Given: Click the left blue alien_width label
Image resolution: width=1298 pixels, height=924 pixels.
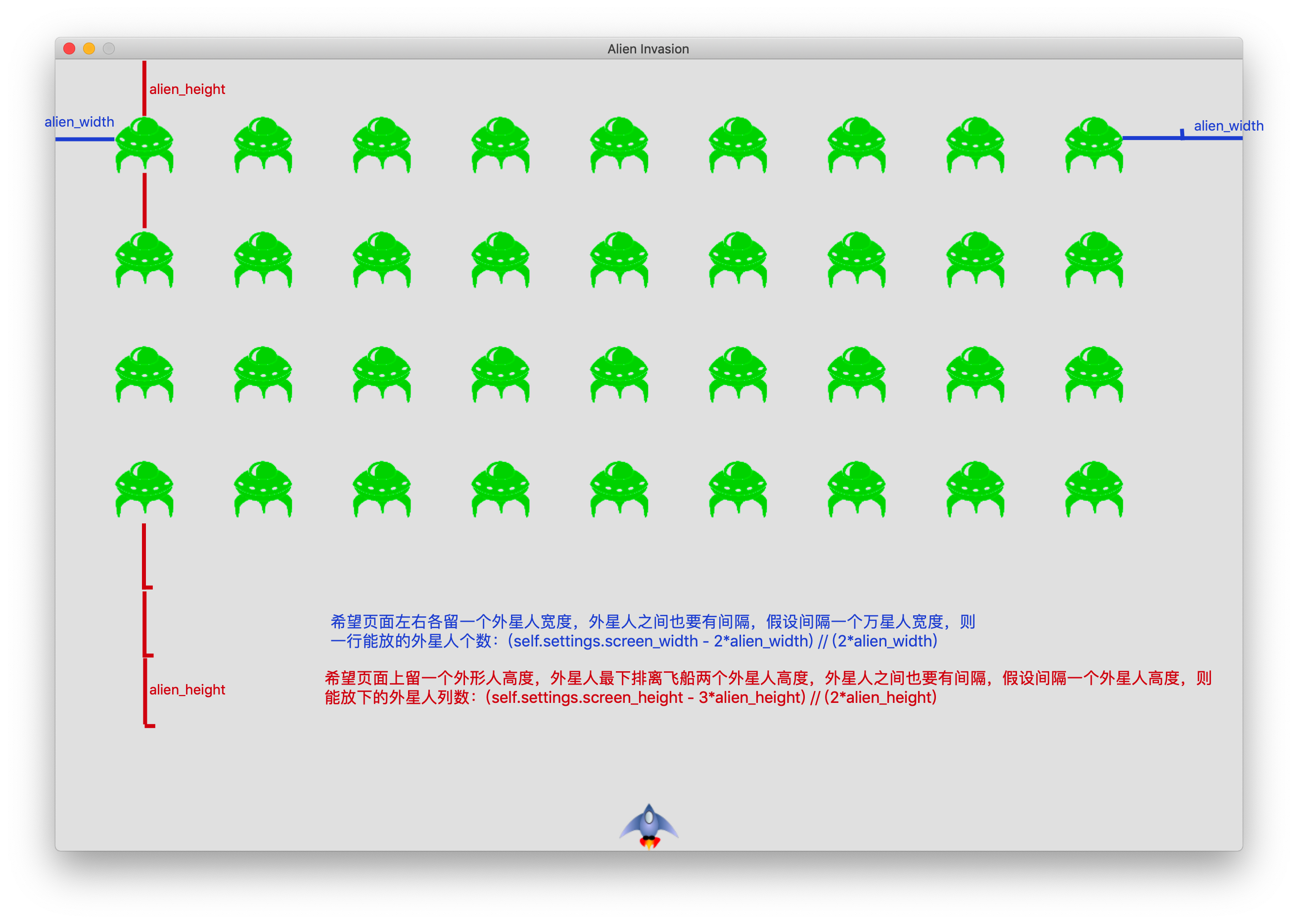Looking at the screenshot, I should point(79,122).
